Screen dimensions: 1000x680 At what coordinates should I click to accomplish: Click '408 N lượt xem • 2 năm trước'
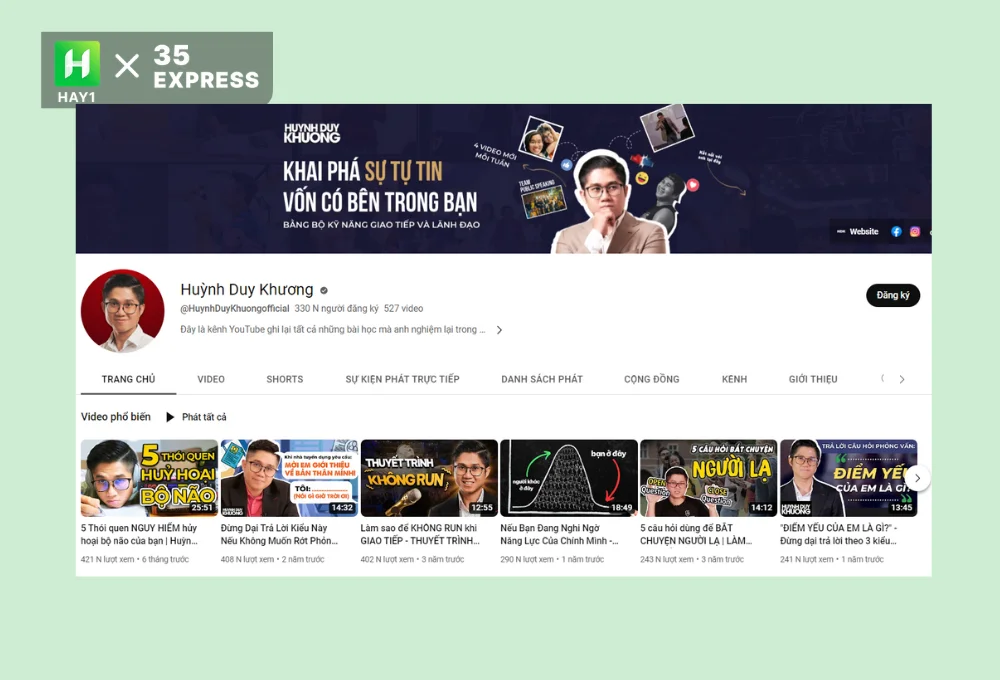pos(272,559)
